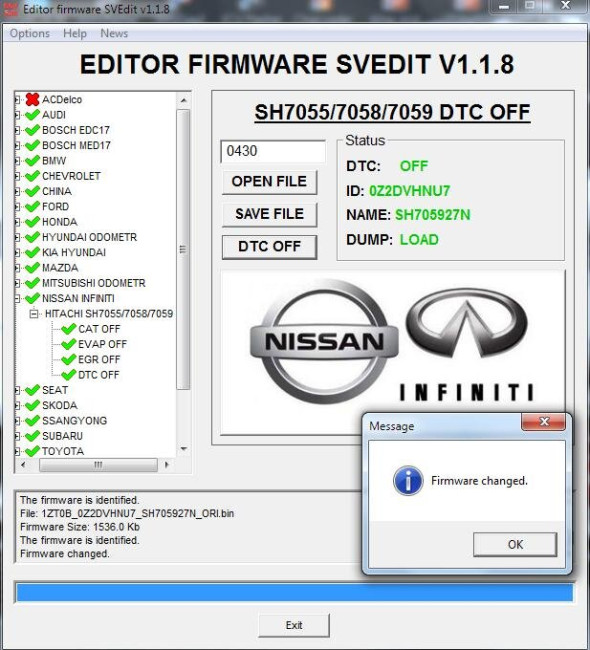Click the red X icon beside ACDelco
590x650 pixels.
coord(32,99)
